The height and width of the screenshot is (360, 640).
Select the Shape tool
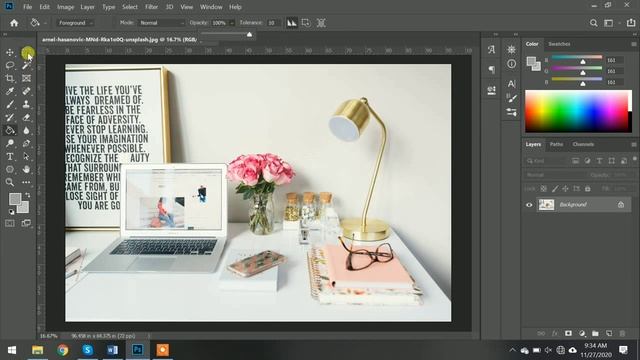pyautogui.click(x=10, y=169)
